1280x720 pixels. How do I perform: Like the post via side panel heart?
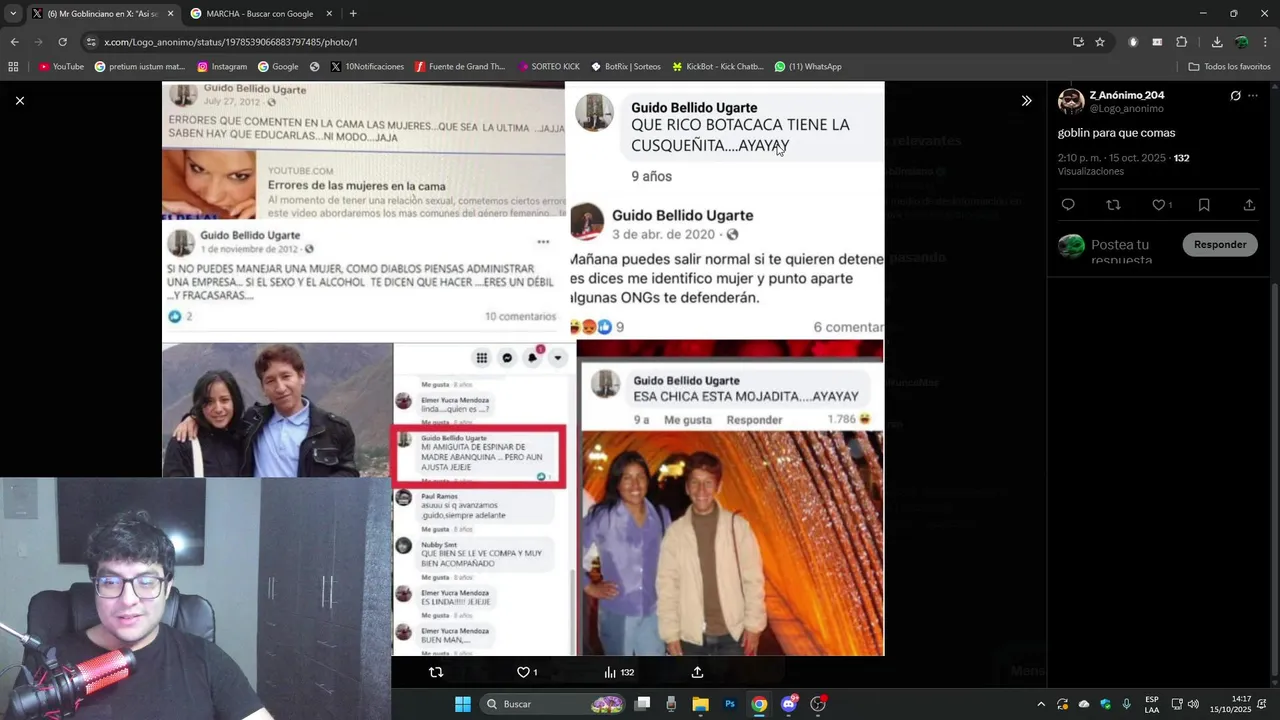pyautogui.click(x=1159, y=205)
